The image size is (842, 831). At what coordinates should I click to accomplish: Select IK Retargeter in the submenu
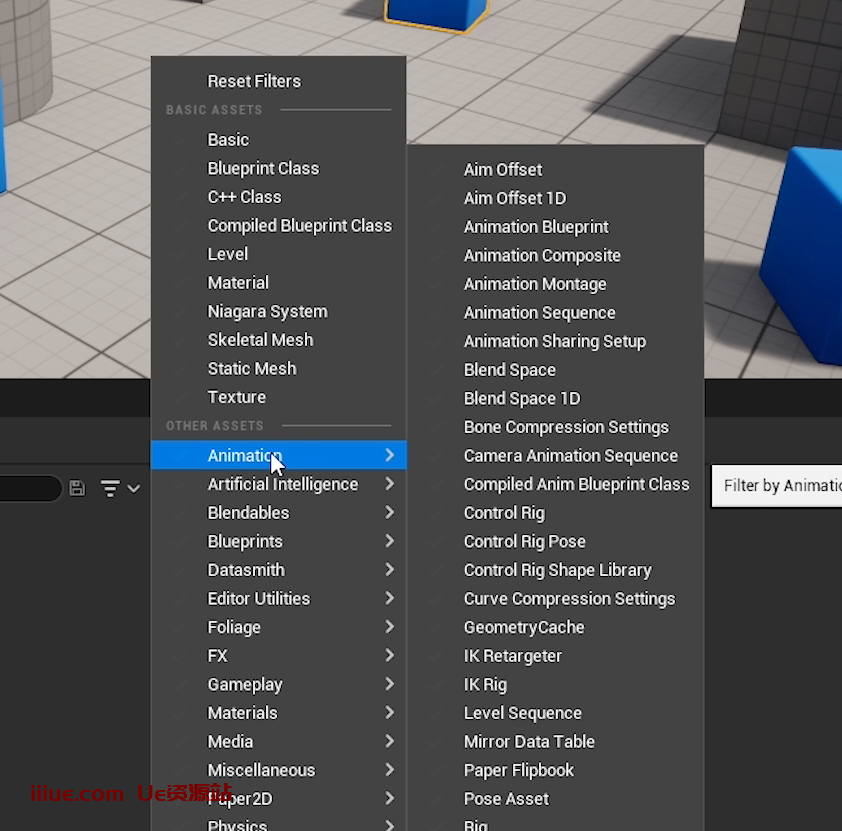click(513, 656)
